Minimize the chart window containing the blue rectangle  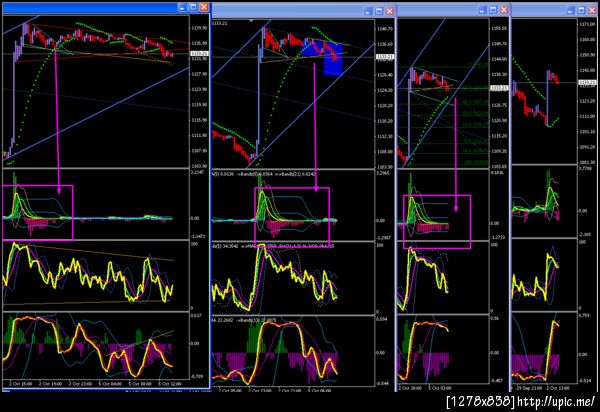[x=368, y=11]
